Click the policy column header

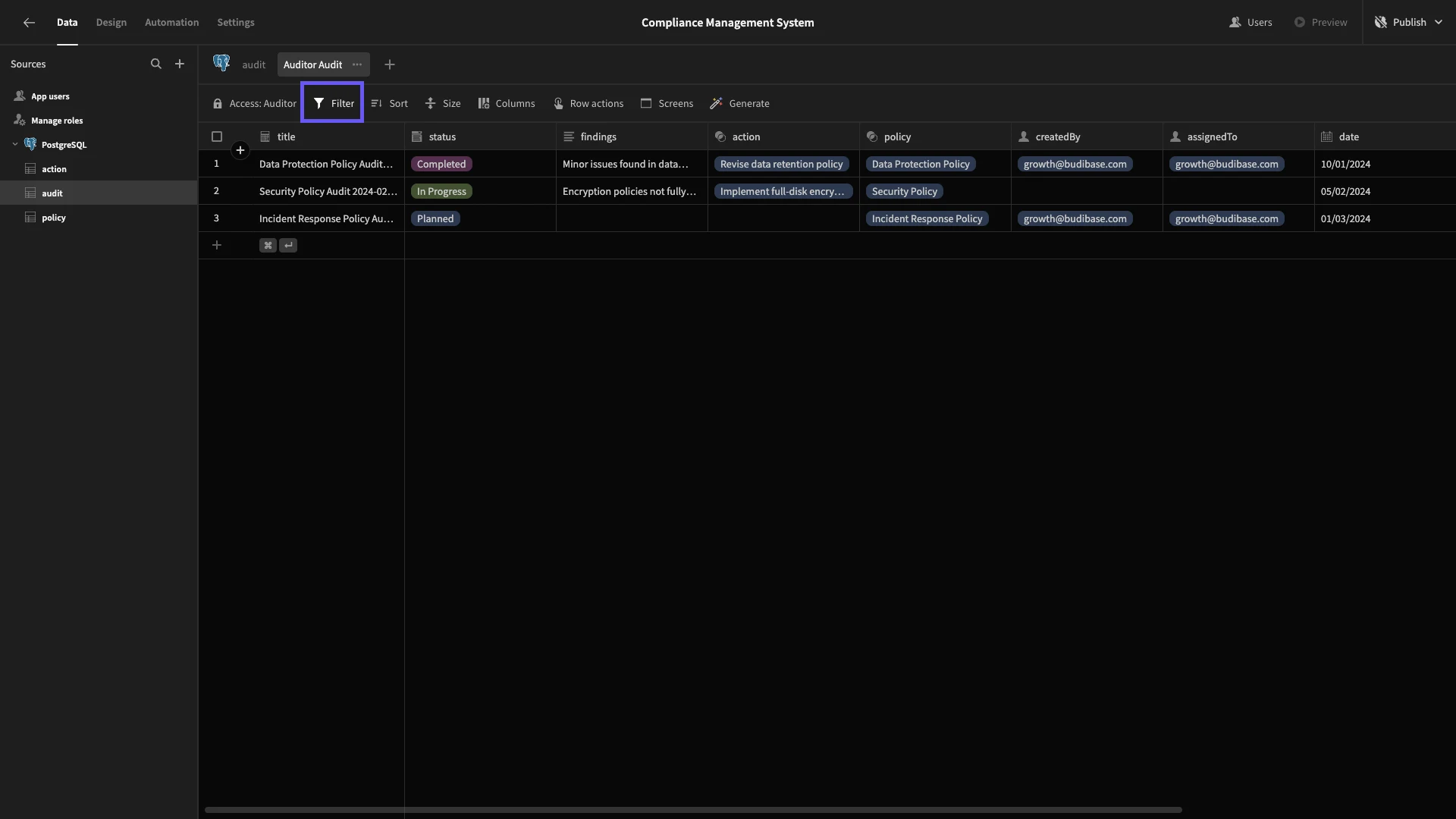pos(935,137)
